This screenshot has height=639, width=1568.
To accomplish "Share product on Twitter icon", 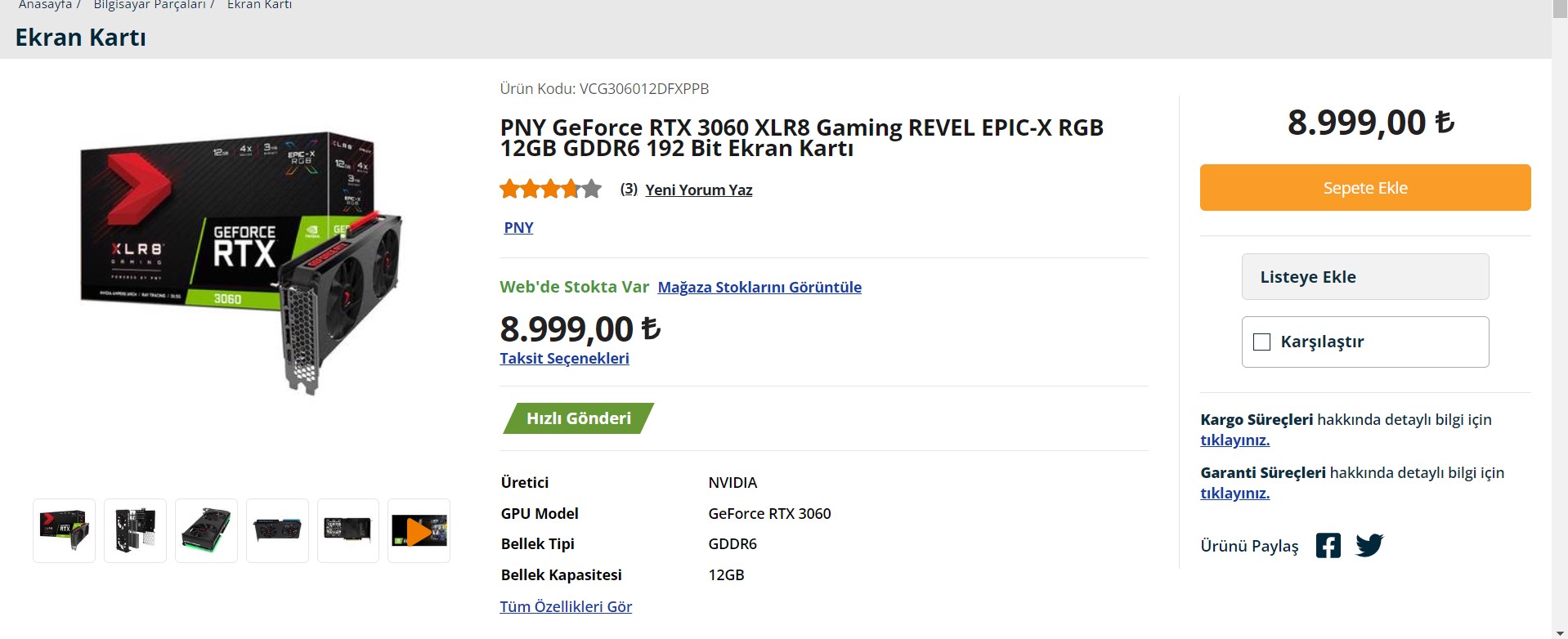I will click(x=1369, y=545).
